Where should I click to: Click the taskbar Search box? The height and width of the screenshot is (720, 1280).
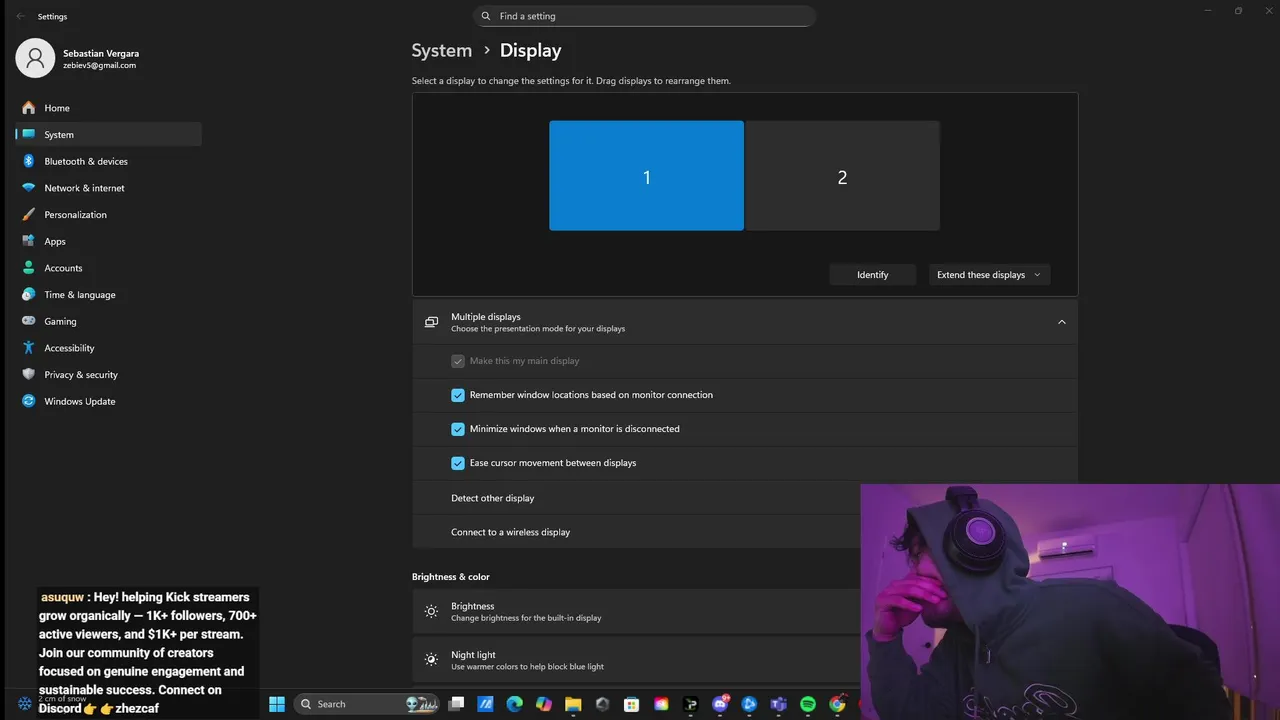pyautogui.click(x=367, y=704)
